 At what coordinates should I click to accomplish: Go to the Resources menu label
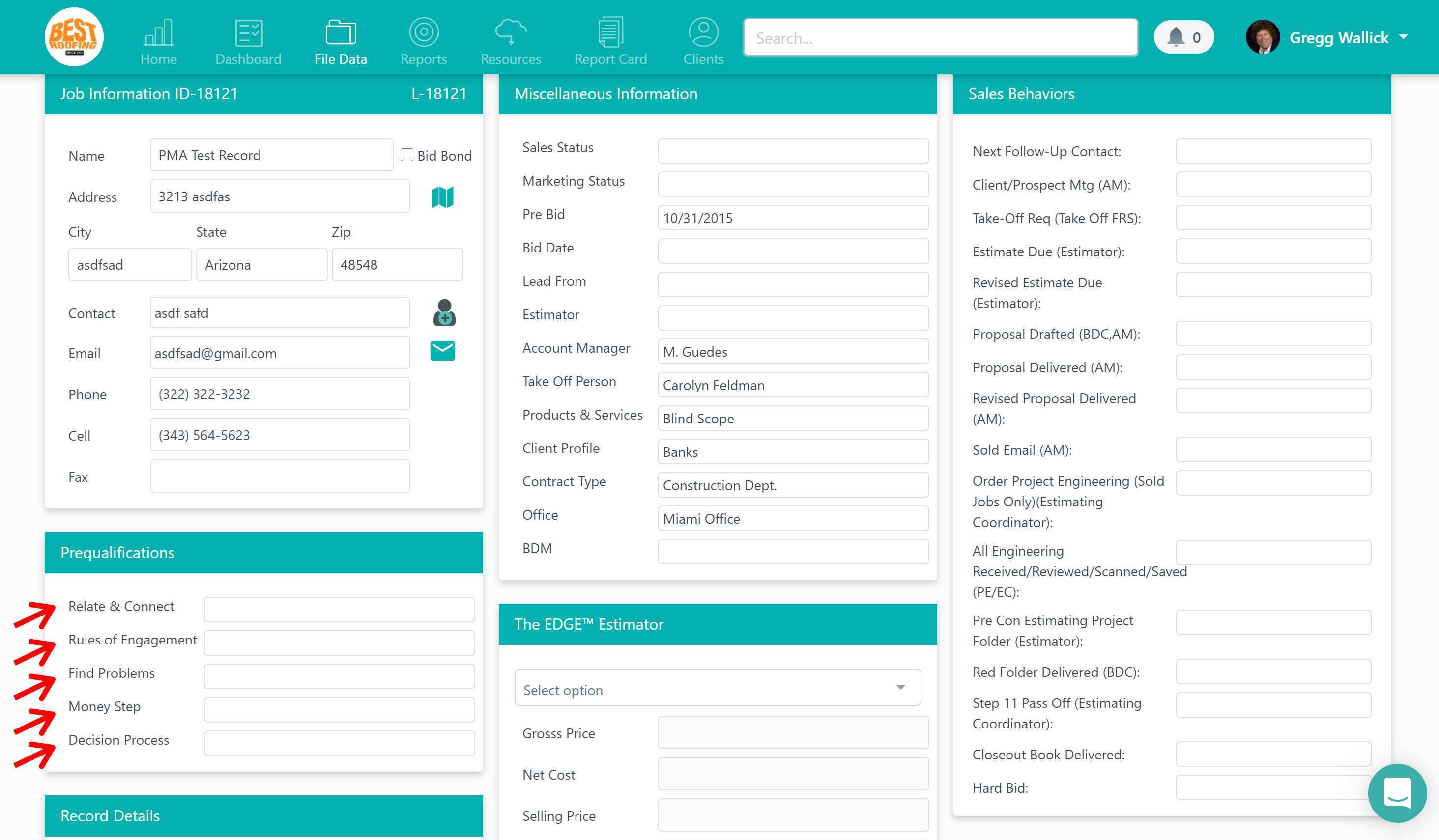click(x=511, y=59)
